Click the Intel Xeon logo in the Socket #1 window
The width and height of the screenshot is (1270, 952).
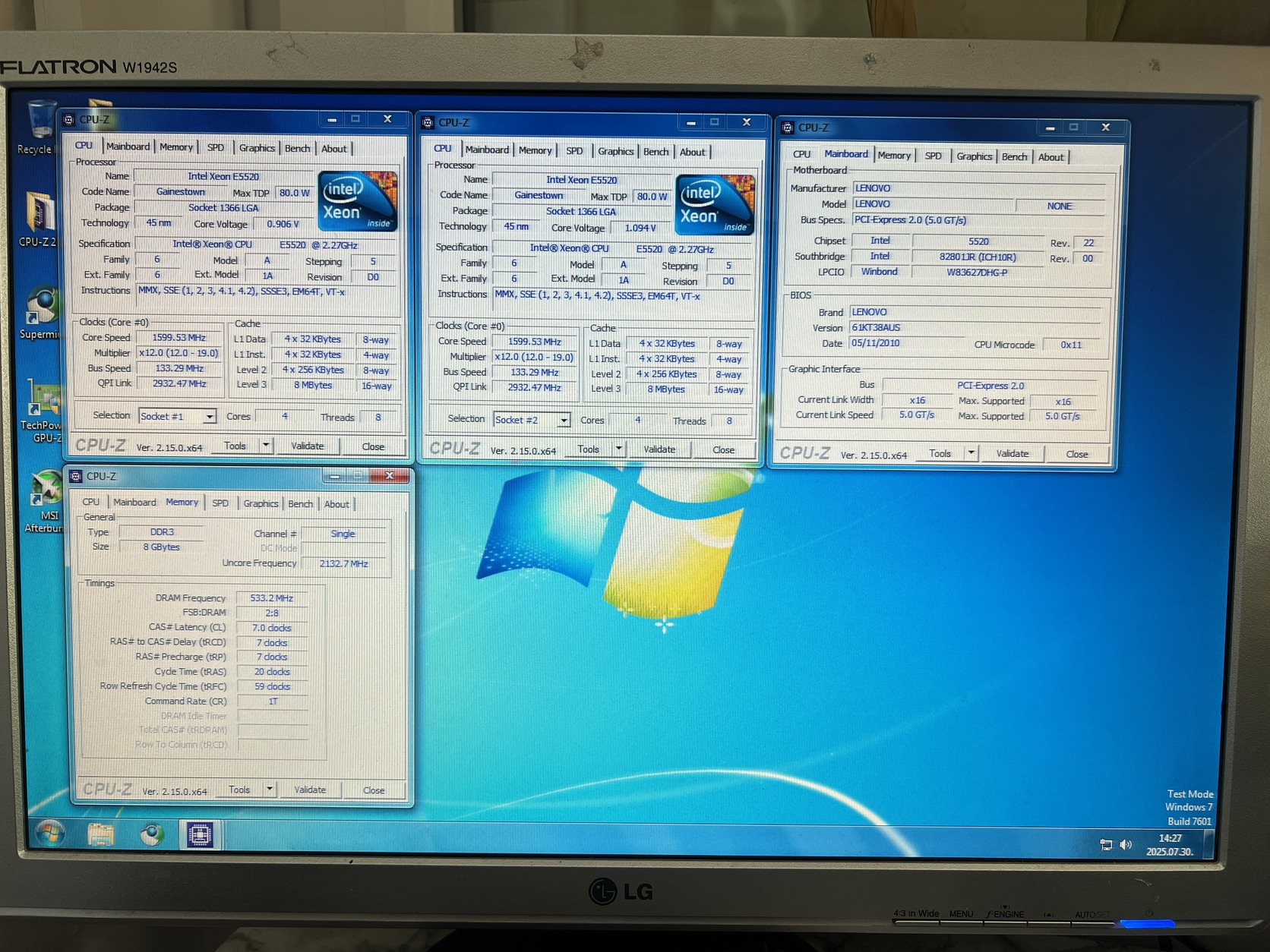(x=359, y=201)
